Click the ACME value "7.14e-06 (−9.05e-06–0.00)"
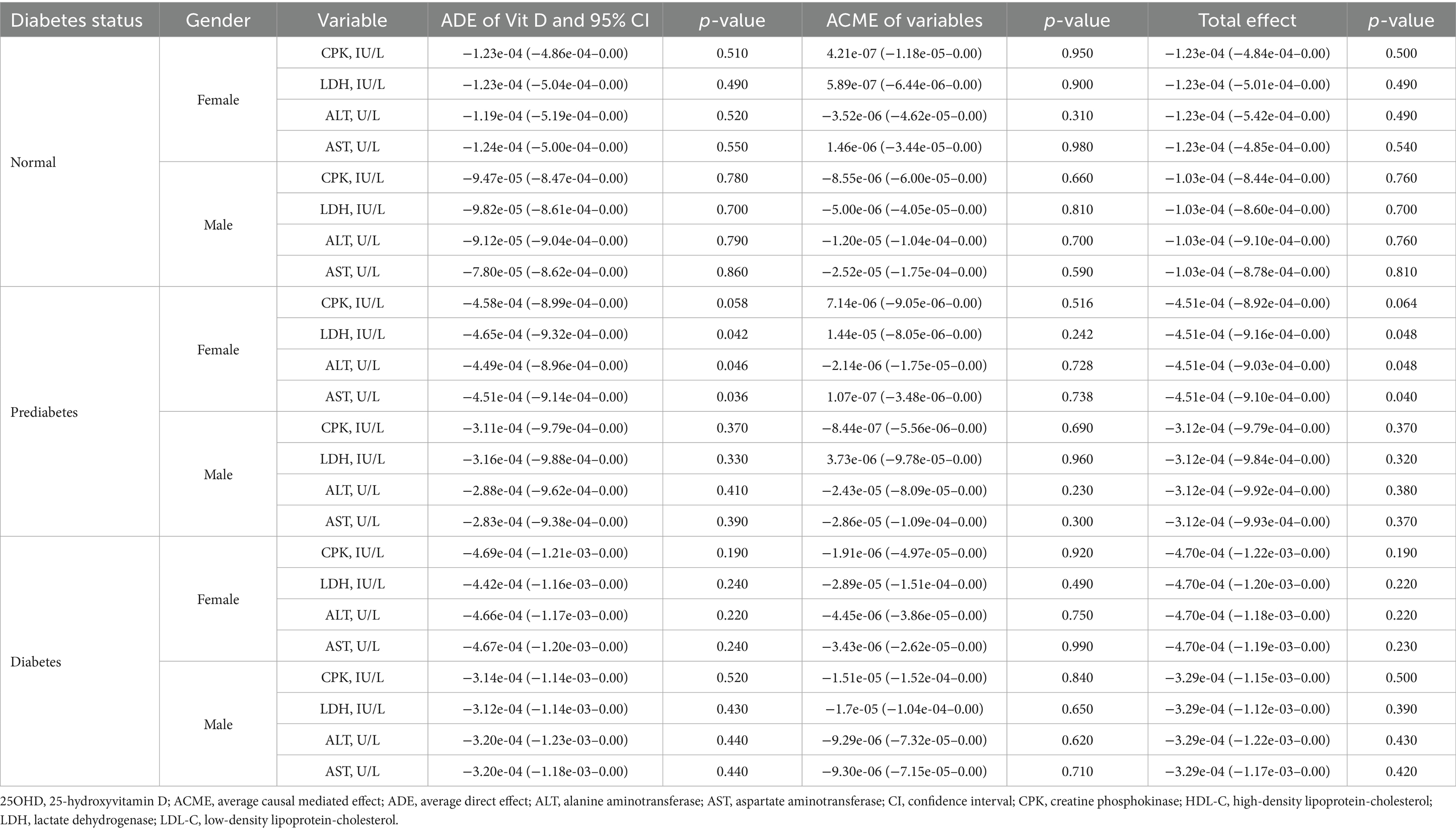This screenshot has width=1456, height=831. point(904,303)
